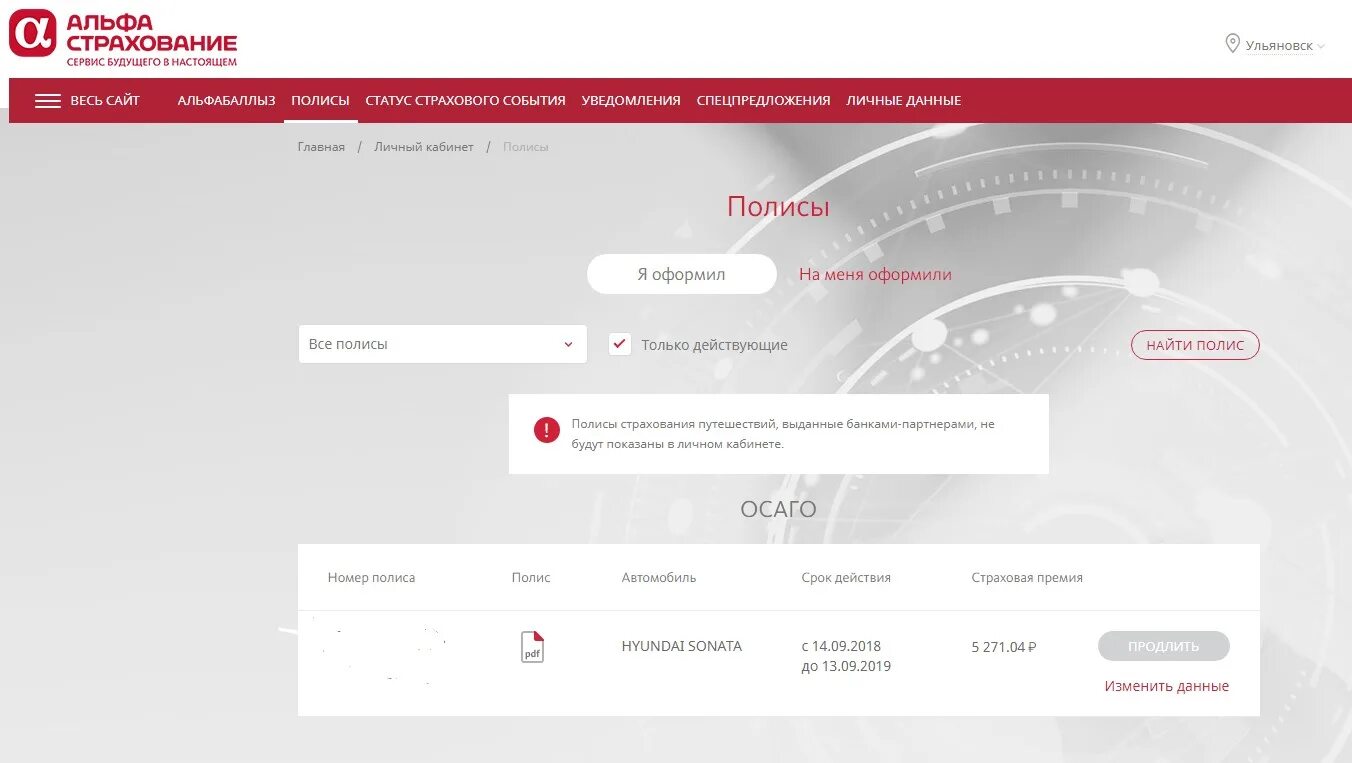Viewport: 1352px width, 763px height.
Task: Go to 'Главная' breadcrumb link
Action: point(321,147)
